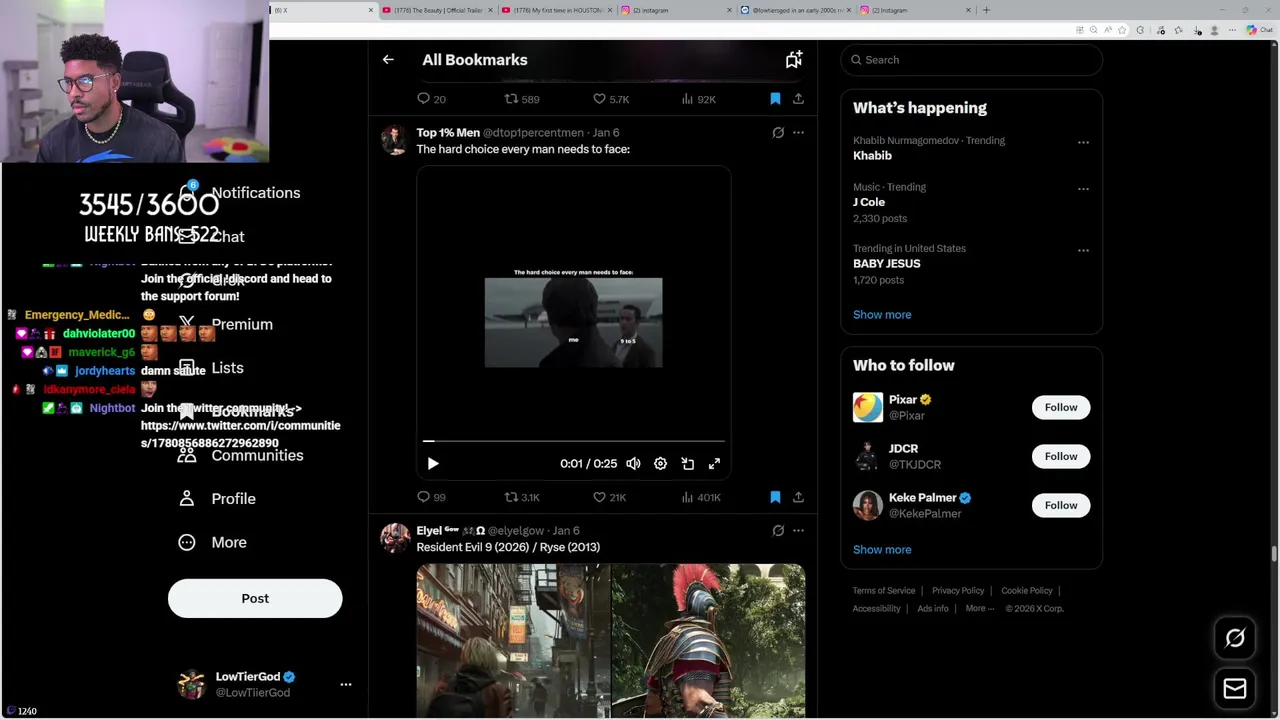Open the Ryse (2013) image
Image resolution: width=1280 pixels, height=720 pixels.
(x=708, y=641)
